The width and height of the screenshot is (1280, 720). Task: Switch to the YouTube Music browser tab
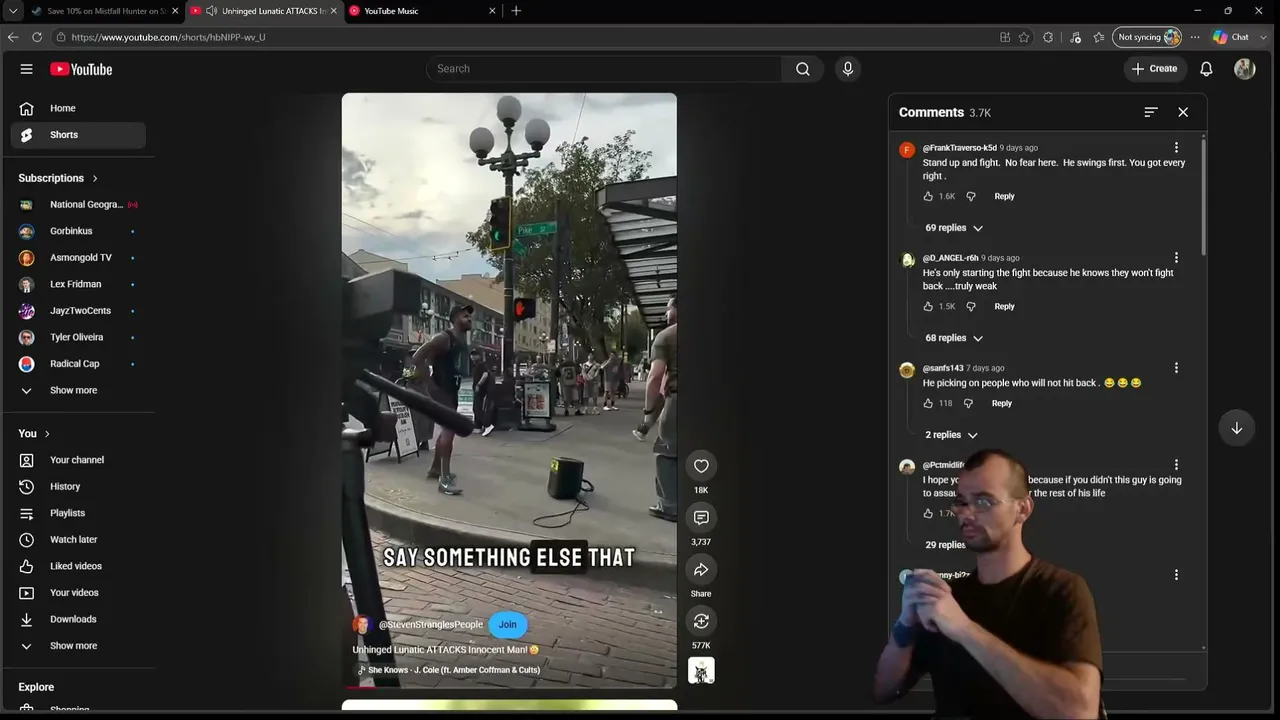tap(421, 11)
